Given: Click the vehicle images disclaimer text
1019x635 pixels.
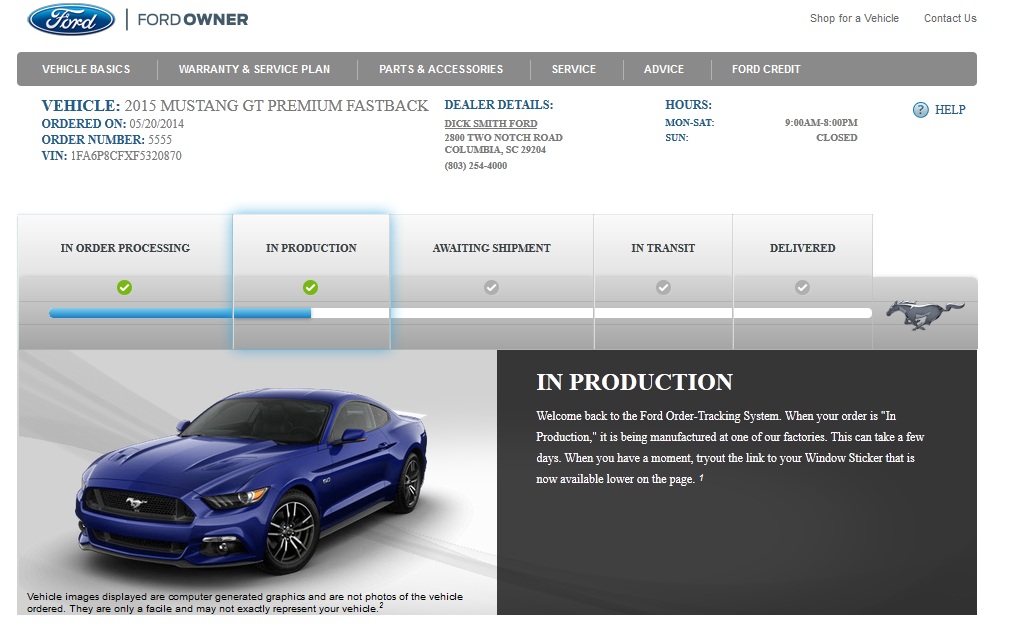Looking at the screenshot, I should coord(245,603).
